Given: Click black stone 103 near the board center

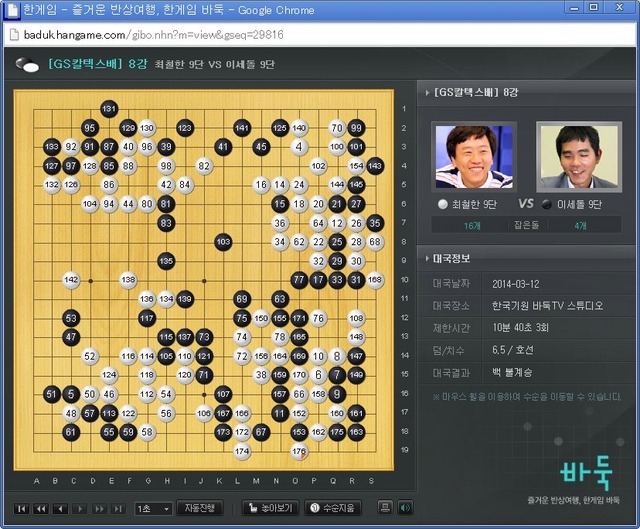Looking at the screenshot, I should click(223, 242).
